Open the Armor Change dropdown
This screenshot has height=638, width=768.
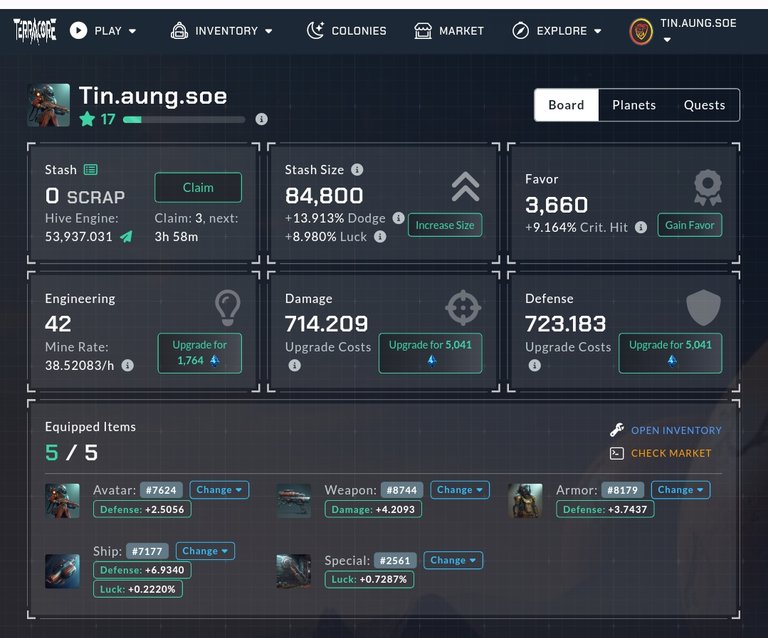[x=680, y=490]
